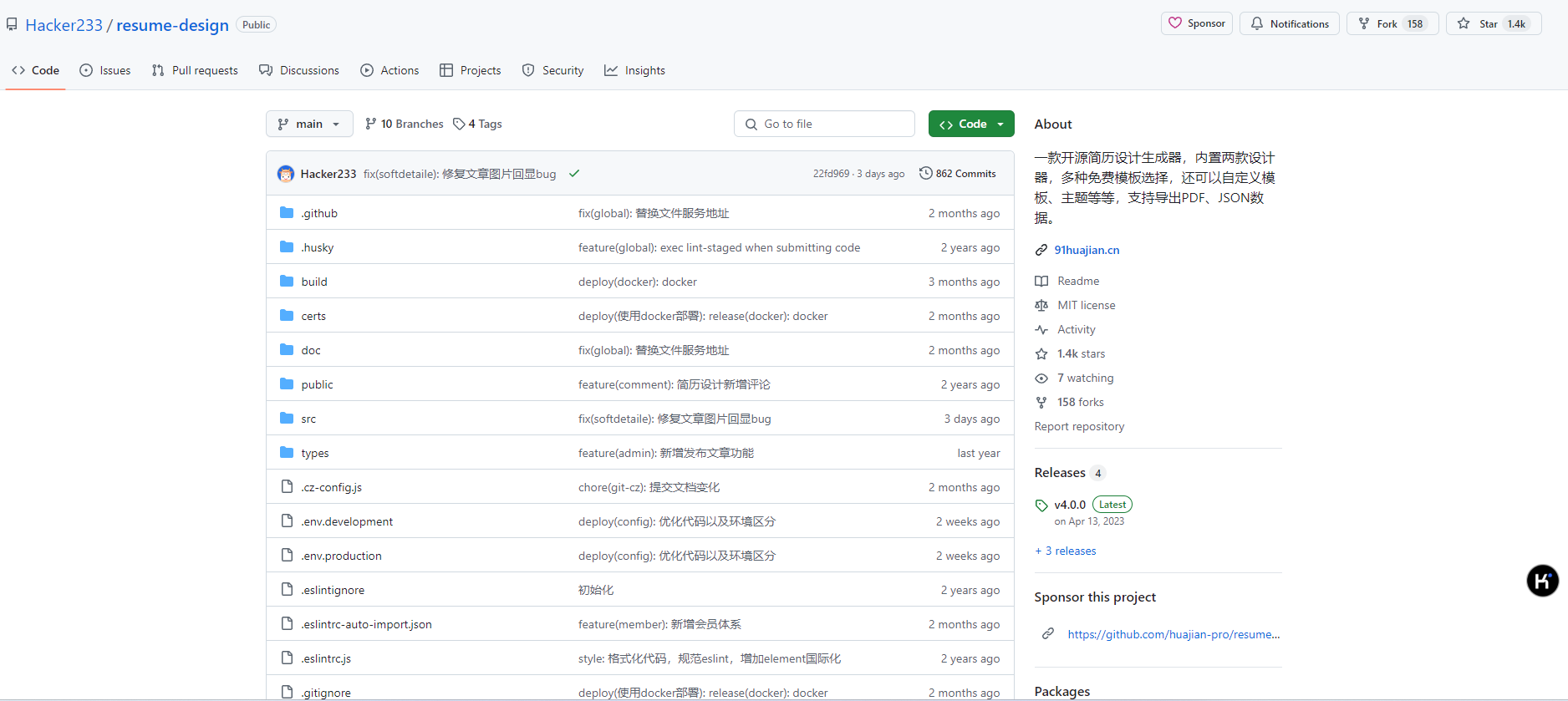
Task: Open the doc folder
Action: [x=311, y=350]
